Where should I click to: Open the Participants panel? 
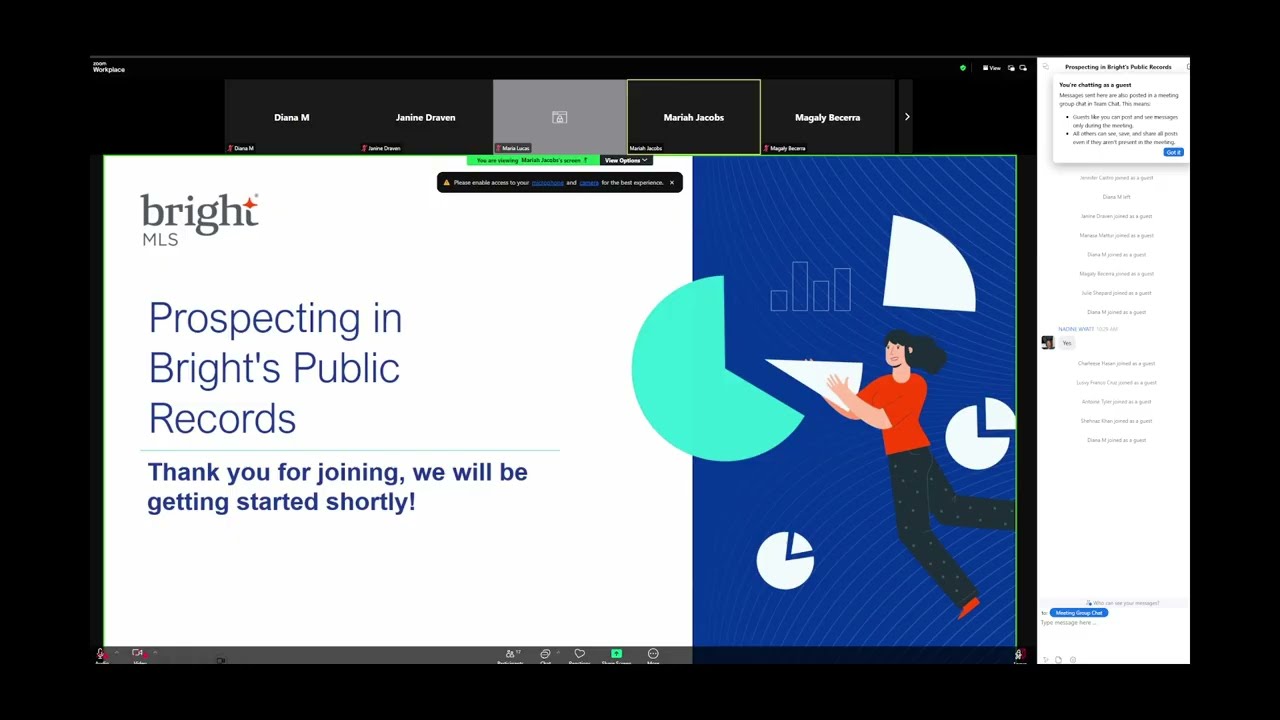510,655
